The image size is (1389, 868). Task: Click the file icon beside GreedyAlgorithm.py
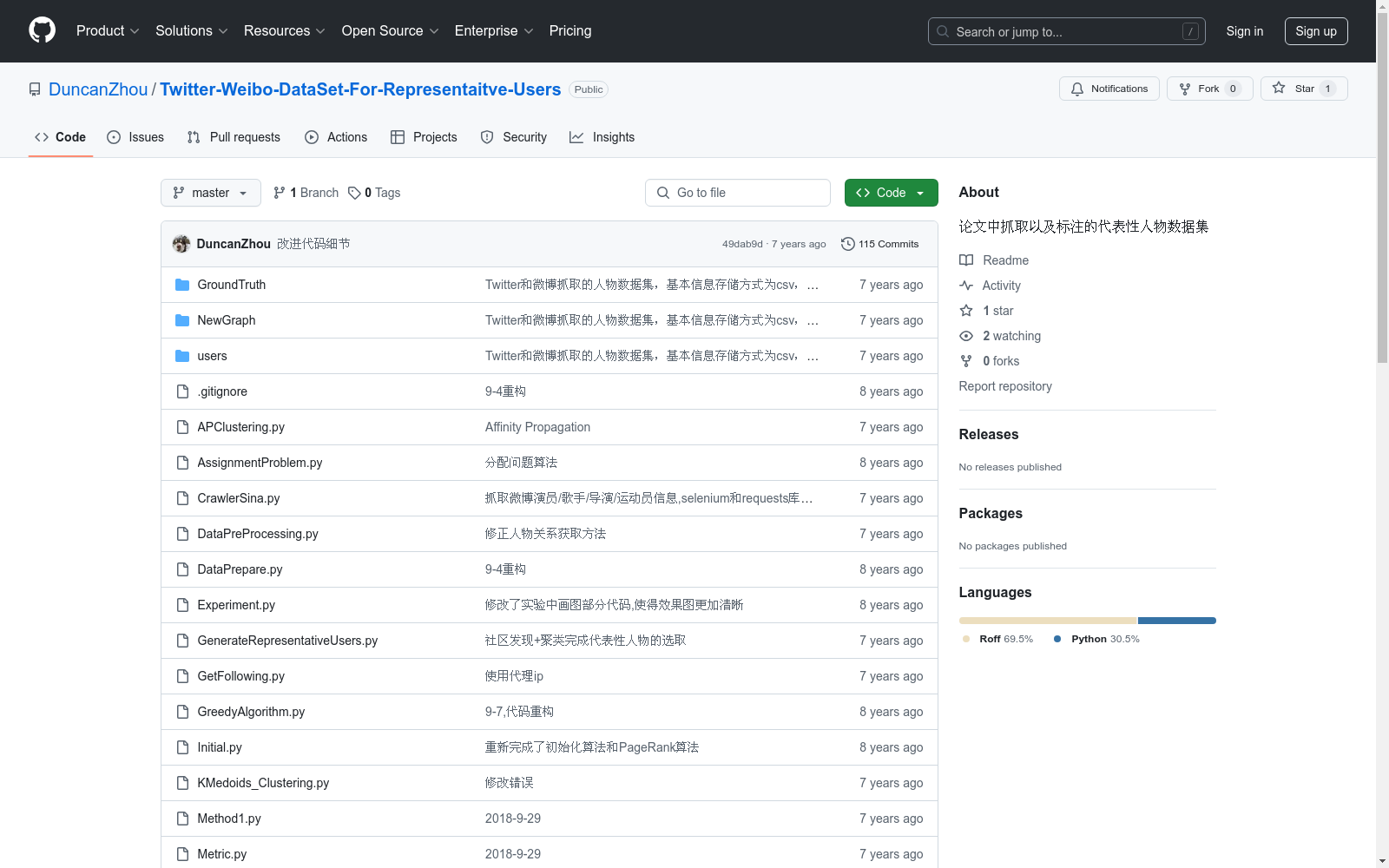[x=182, y=712]
